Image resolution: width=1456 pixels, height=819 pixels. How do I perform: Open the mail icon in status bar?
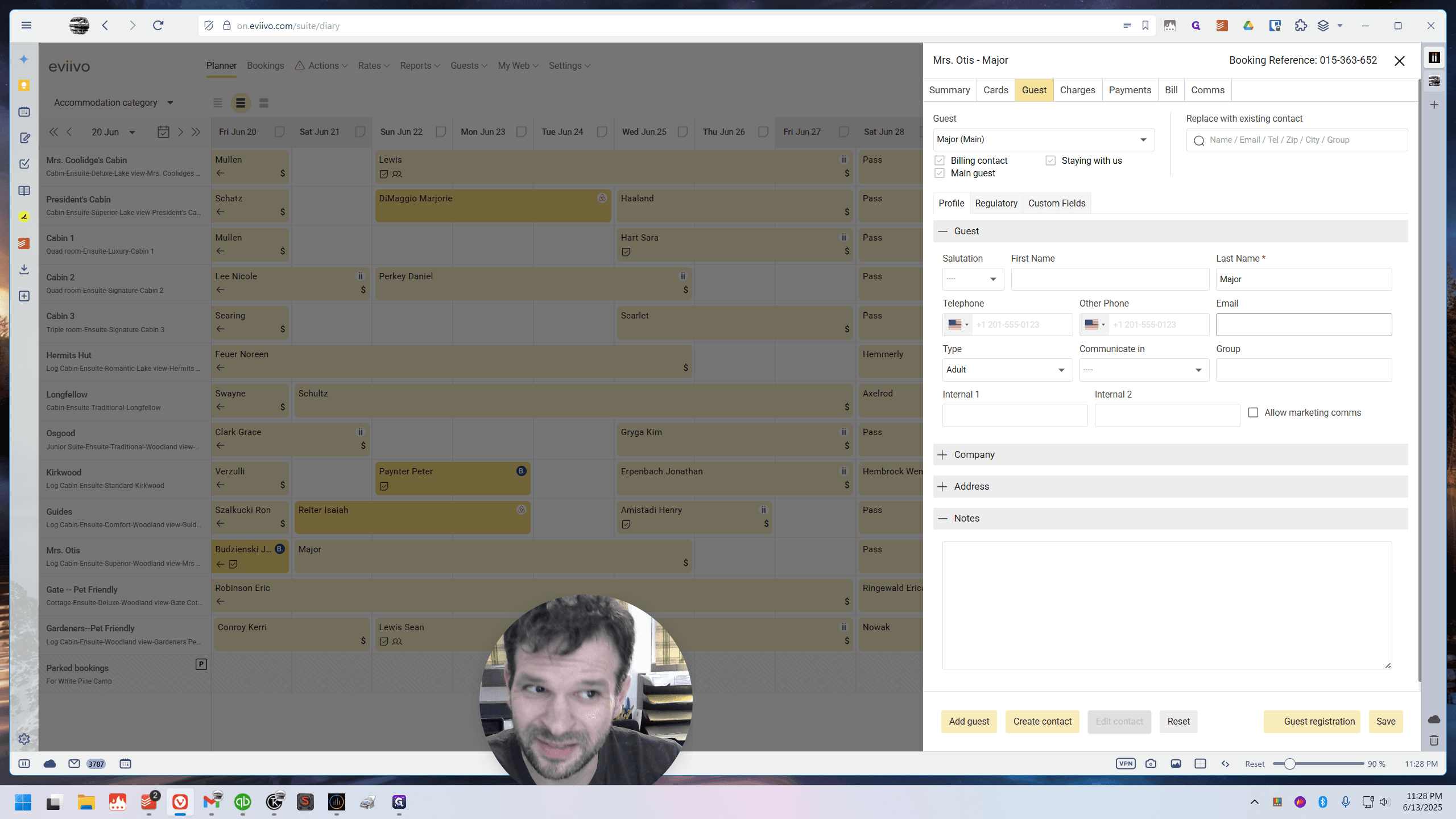[74, 763]
